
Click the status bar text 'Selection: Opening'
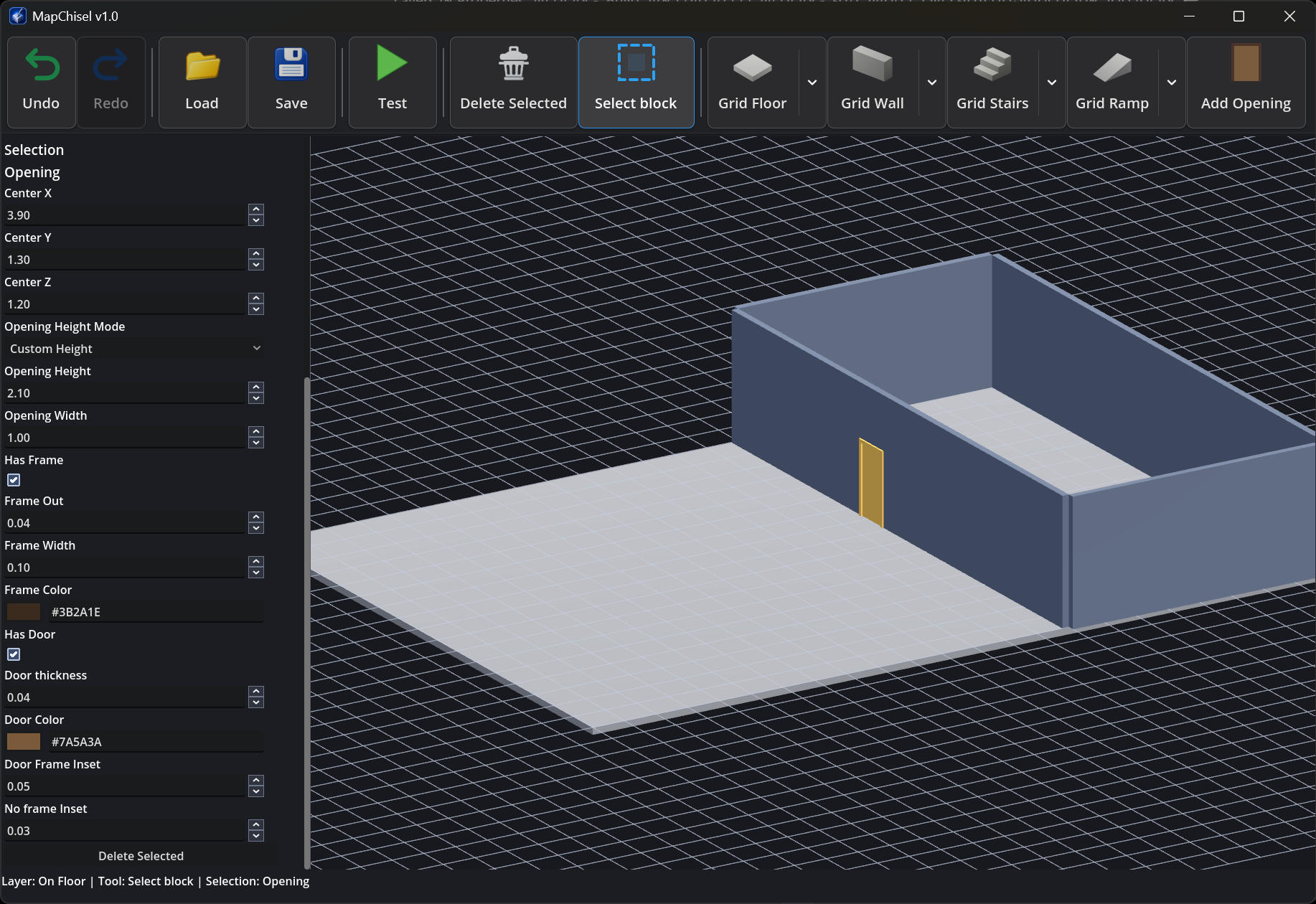(x=258, y=881)
